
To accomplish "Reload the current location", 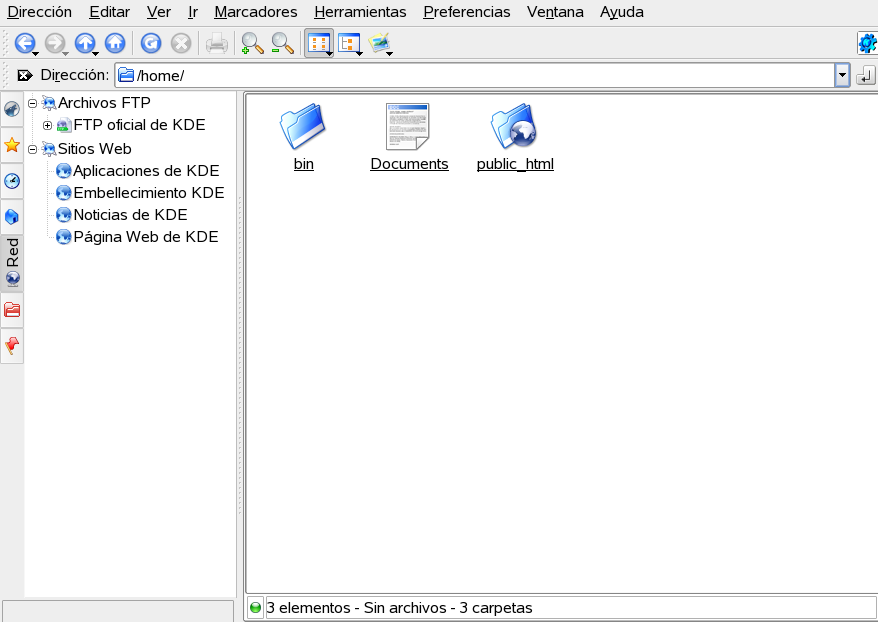I will pyautogui.click(x=151, y=43).
